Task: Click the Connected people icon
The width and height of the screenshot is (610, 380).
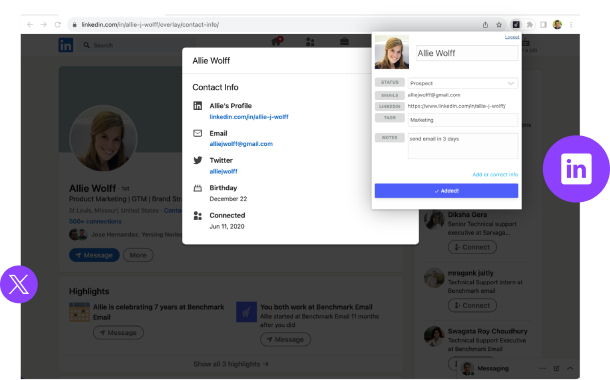Action: pos(198,215)
